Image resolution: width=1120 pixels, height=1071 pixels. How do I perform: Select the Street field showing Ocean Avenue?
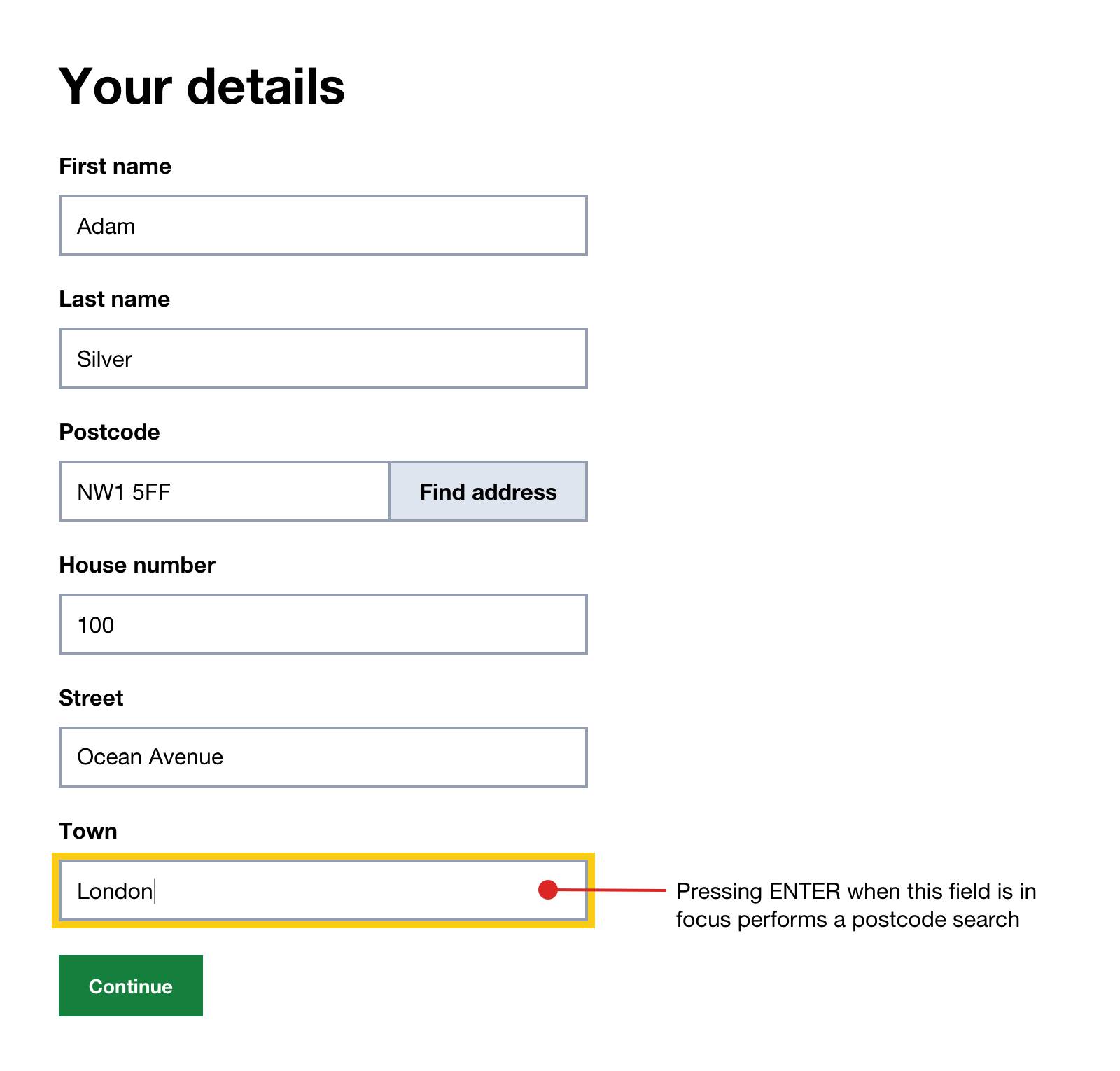tap(322, 757)
